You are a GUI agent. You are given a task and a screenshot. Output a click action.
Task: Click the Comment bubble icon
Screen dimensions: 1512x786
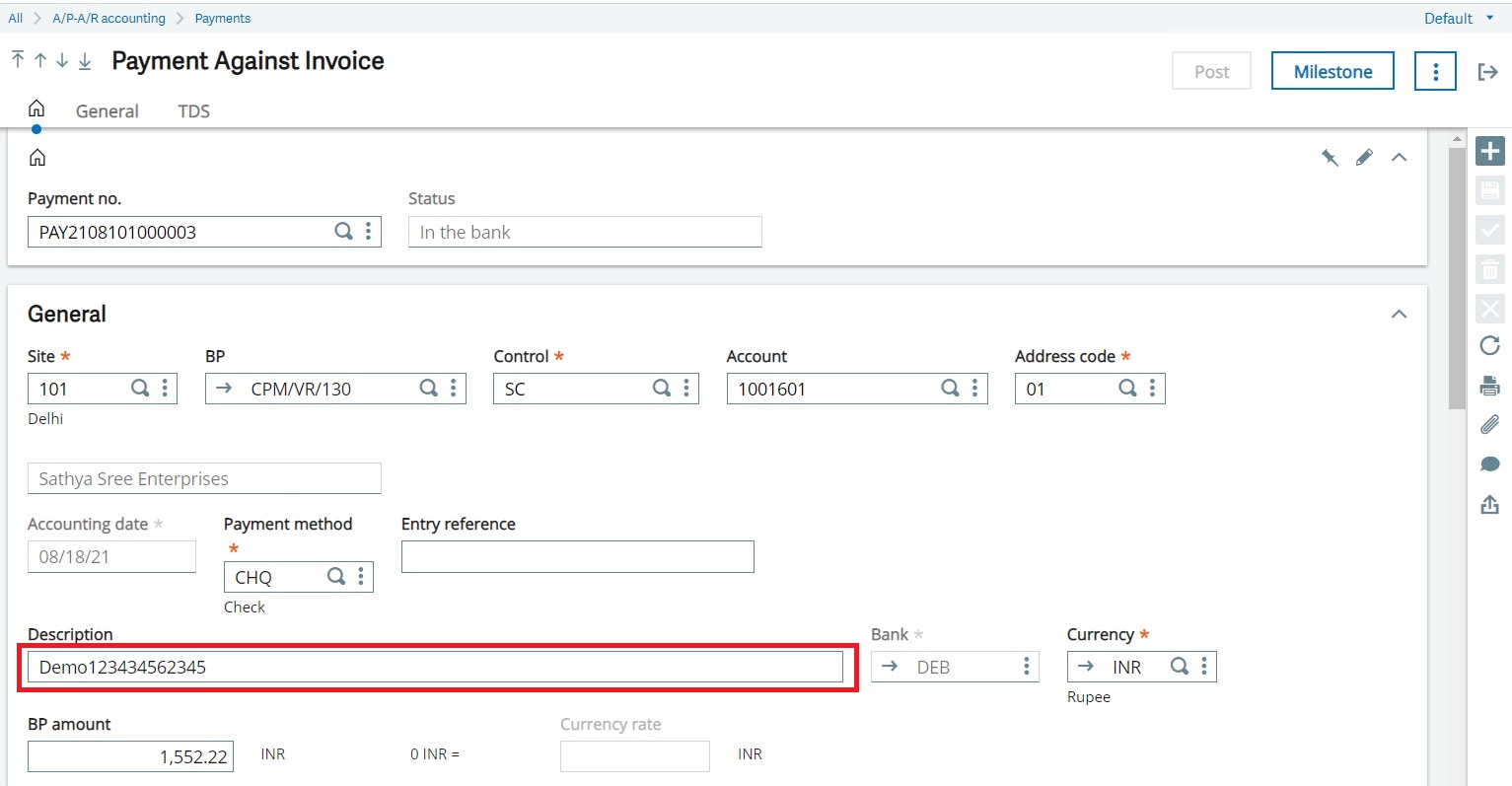click(1490, 464)
